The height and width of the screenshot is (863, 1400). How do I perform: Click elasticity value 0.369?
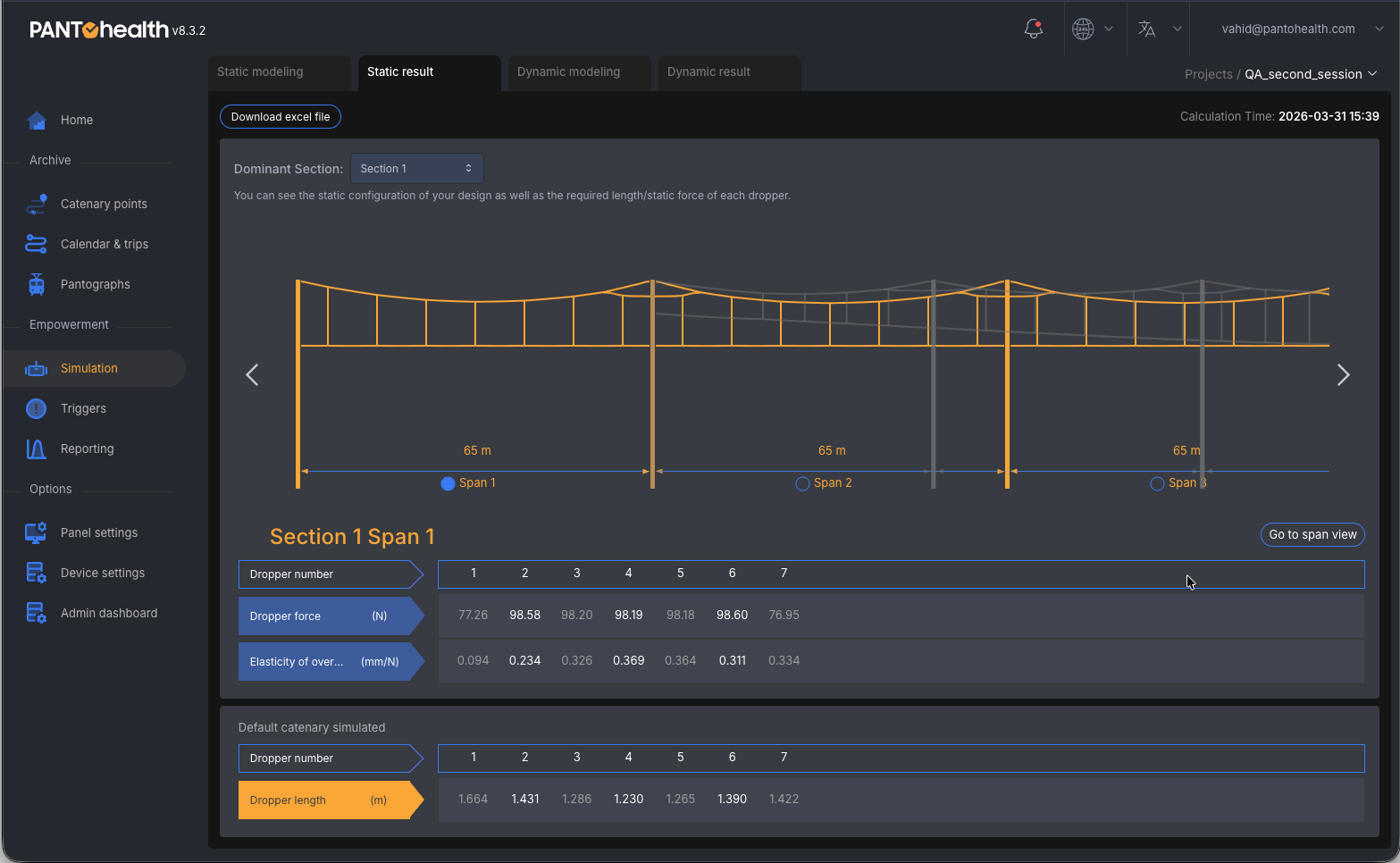628,660
